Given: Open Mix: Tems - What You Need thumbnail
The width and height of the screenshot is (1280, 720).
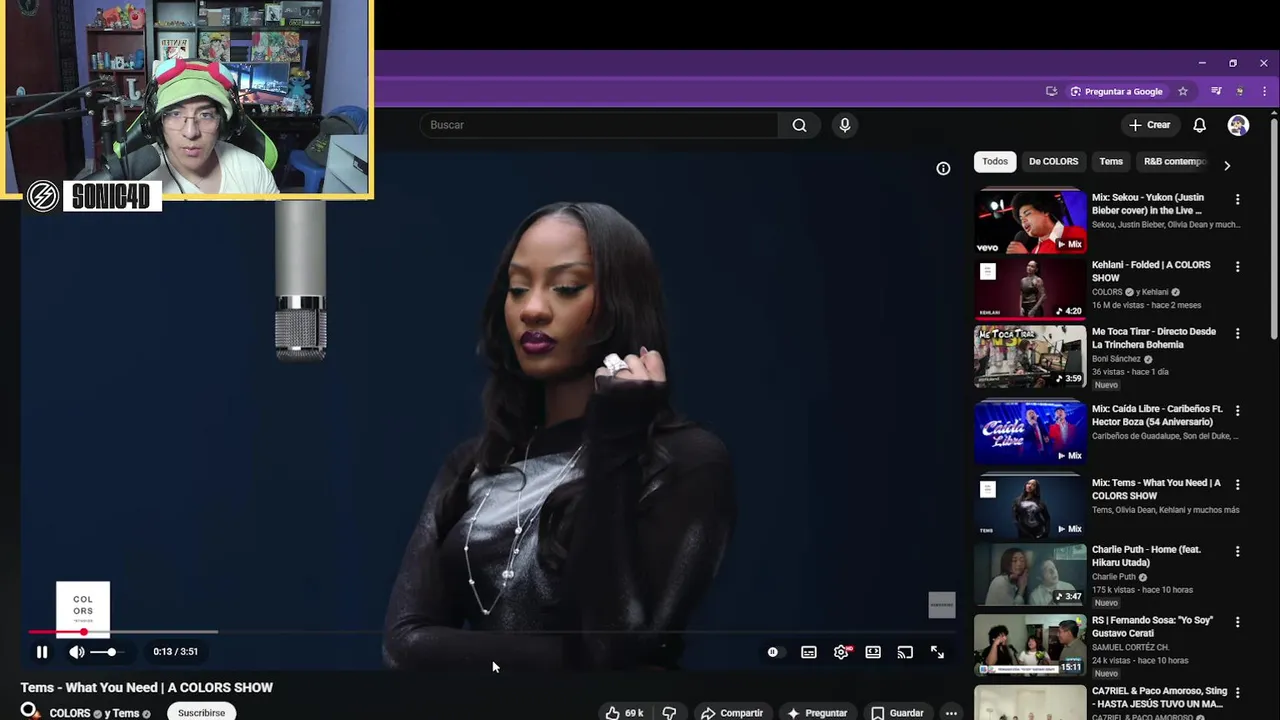Looking at the screenshot, I should coord(1030,506).
